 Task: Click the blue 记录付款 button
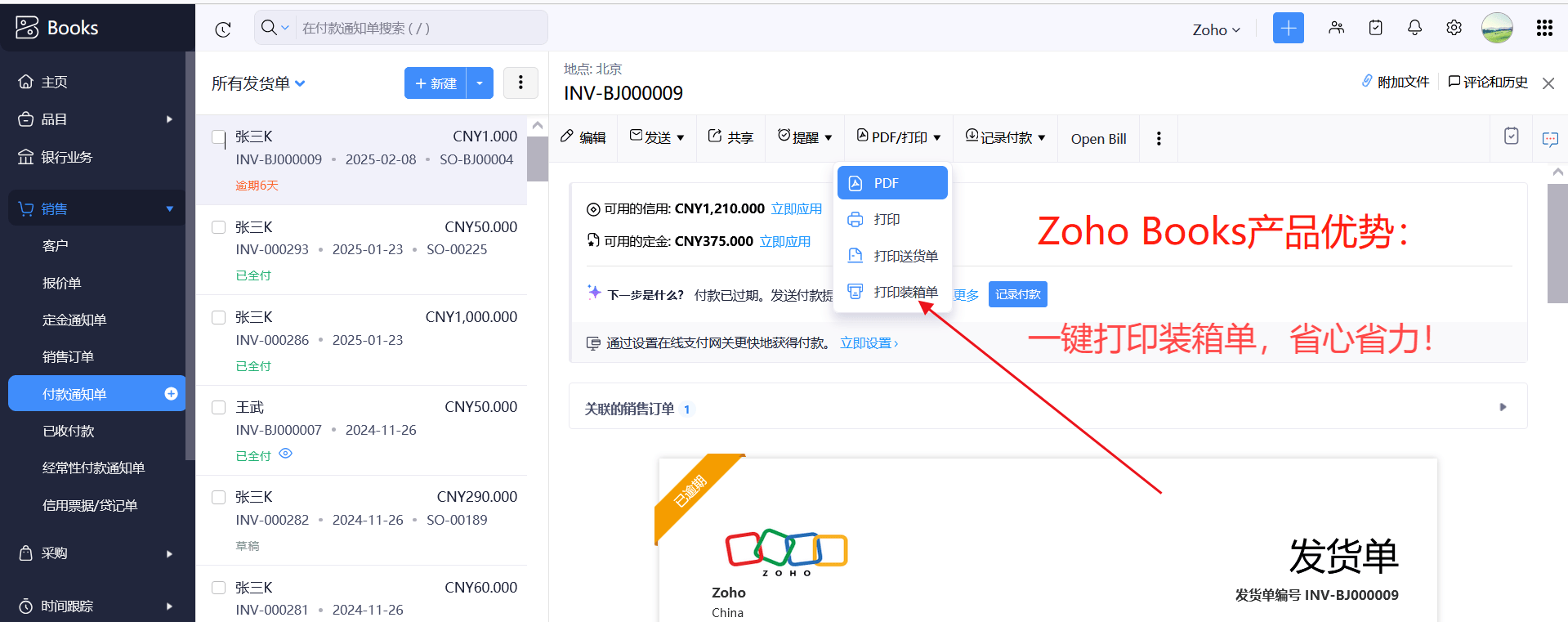point(1017,294)
